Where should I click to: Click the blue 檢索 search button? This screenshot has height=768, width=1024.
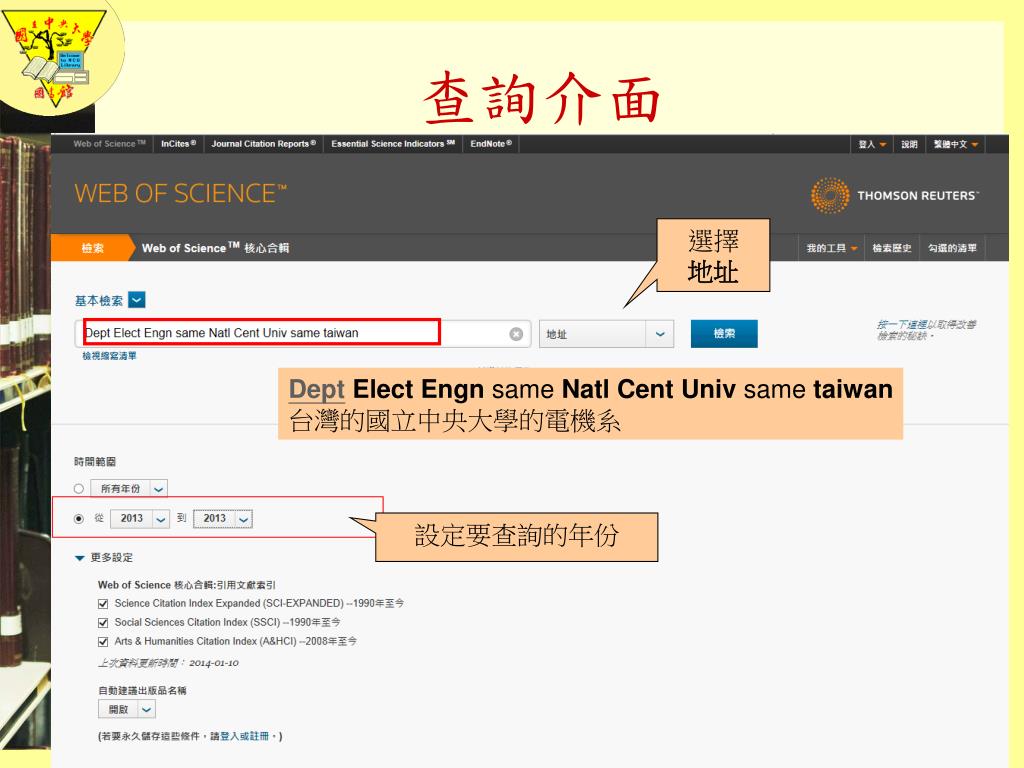point(724,334)
